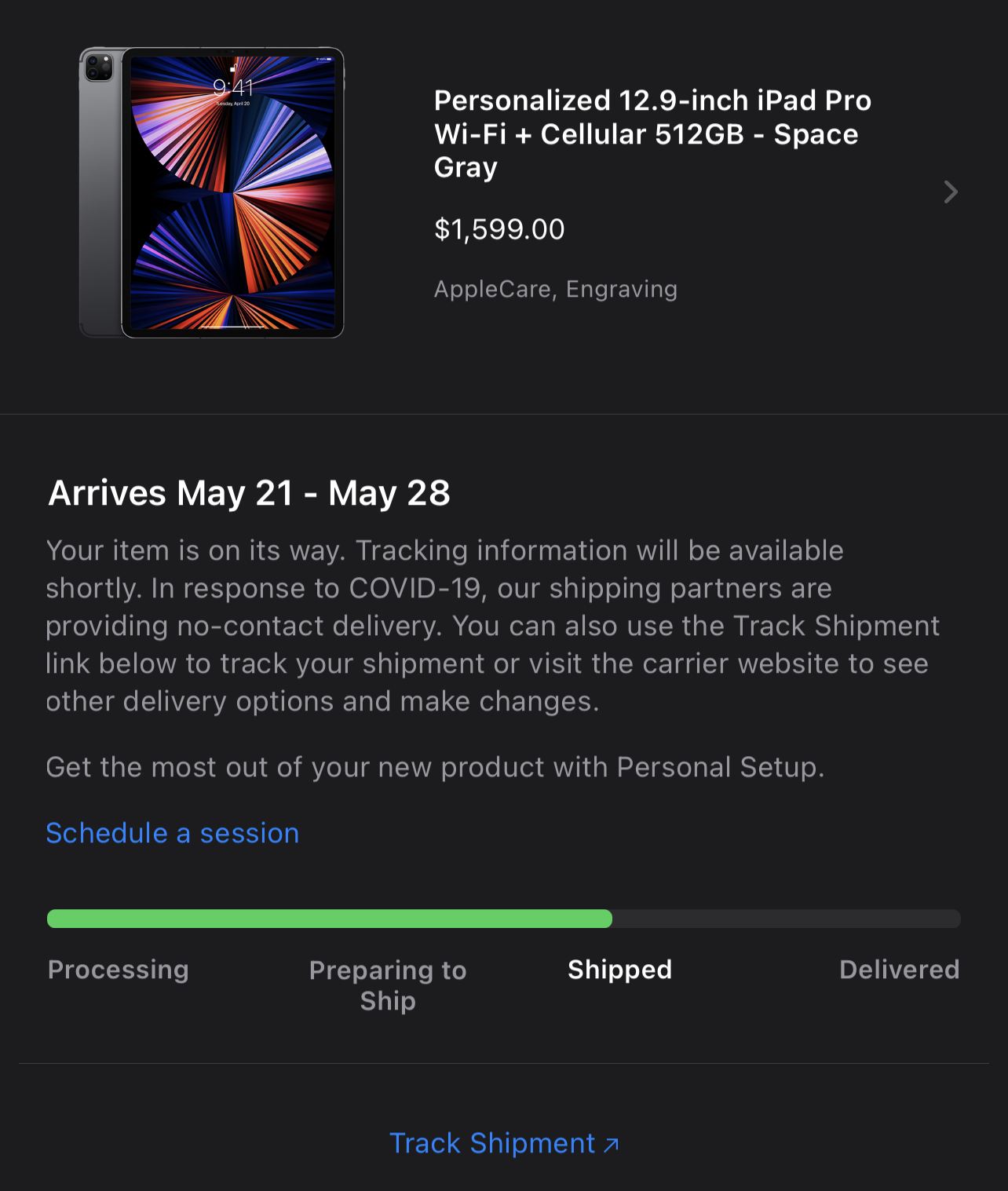This screenshot has width=1008, height=1191.
Task: Tap the highlighted Shipped status step
Action: click(x=619, y=970)
